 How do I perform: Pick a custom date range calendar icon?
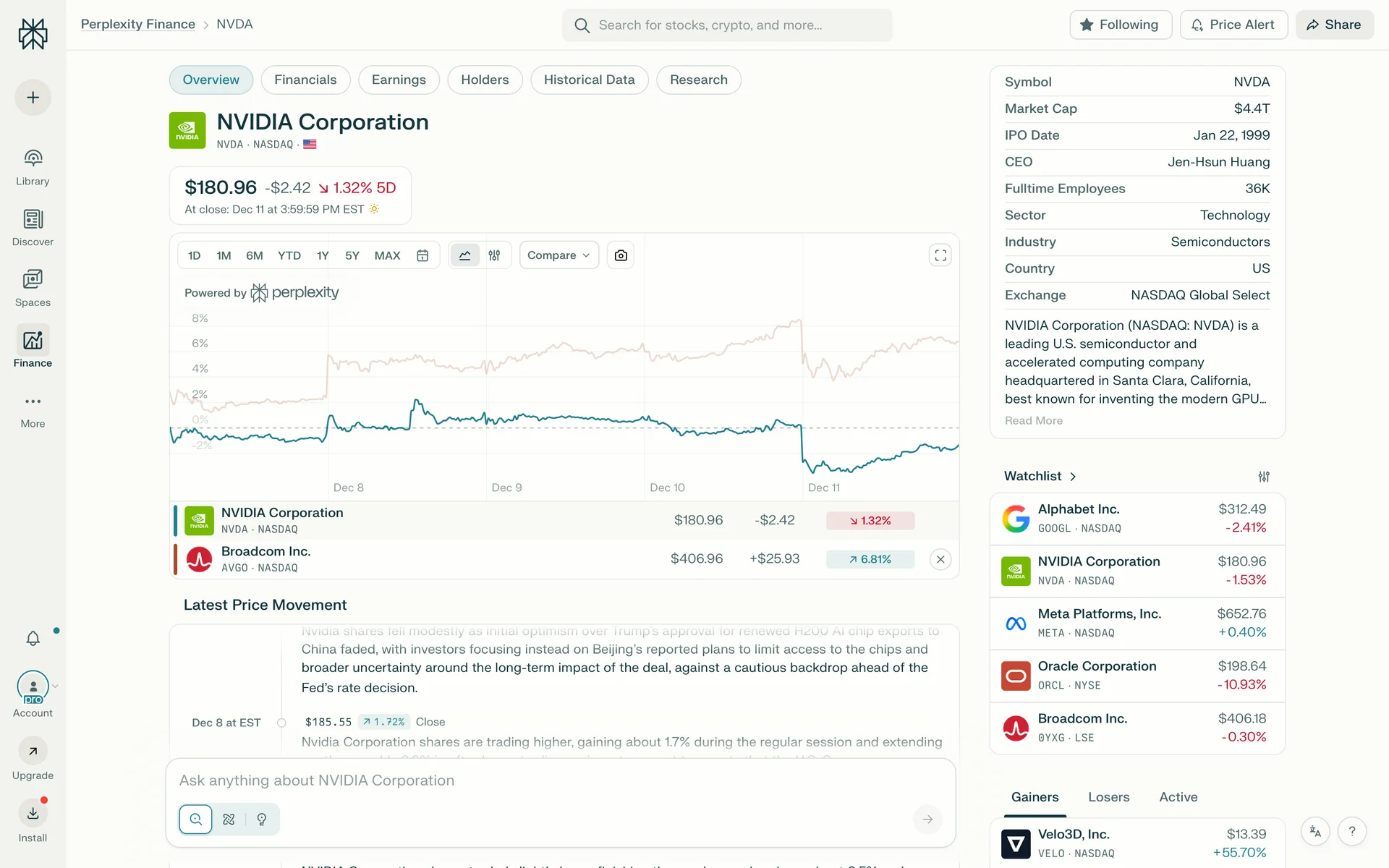[x=422, y=255]
